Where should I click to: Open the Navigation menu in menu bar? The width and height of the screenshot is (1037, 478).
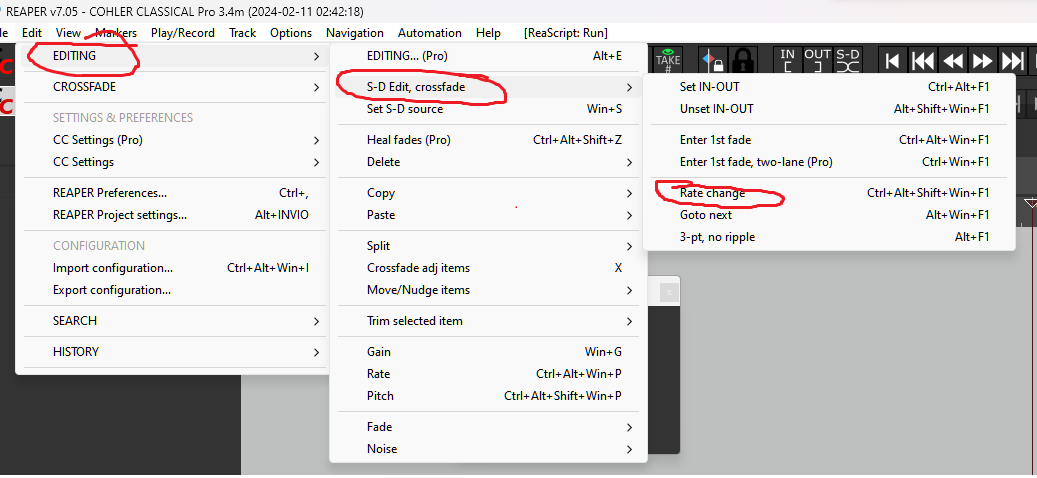coord(354,33)
